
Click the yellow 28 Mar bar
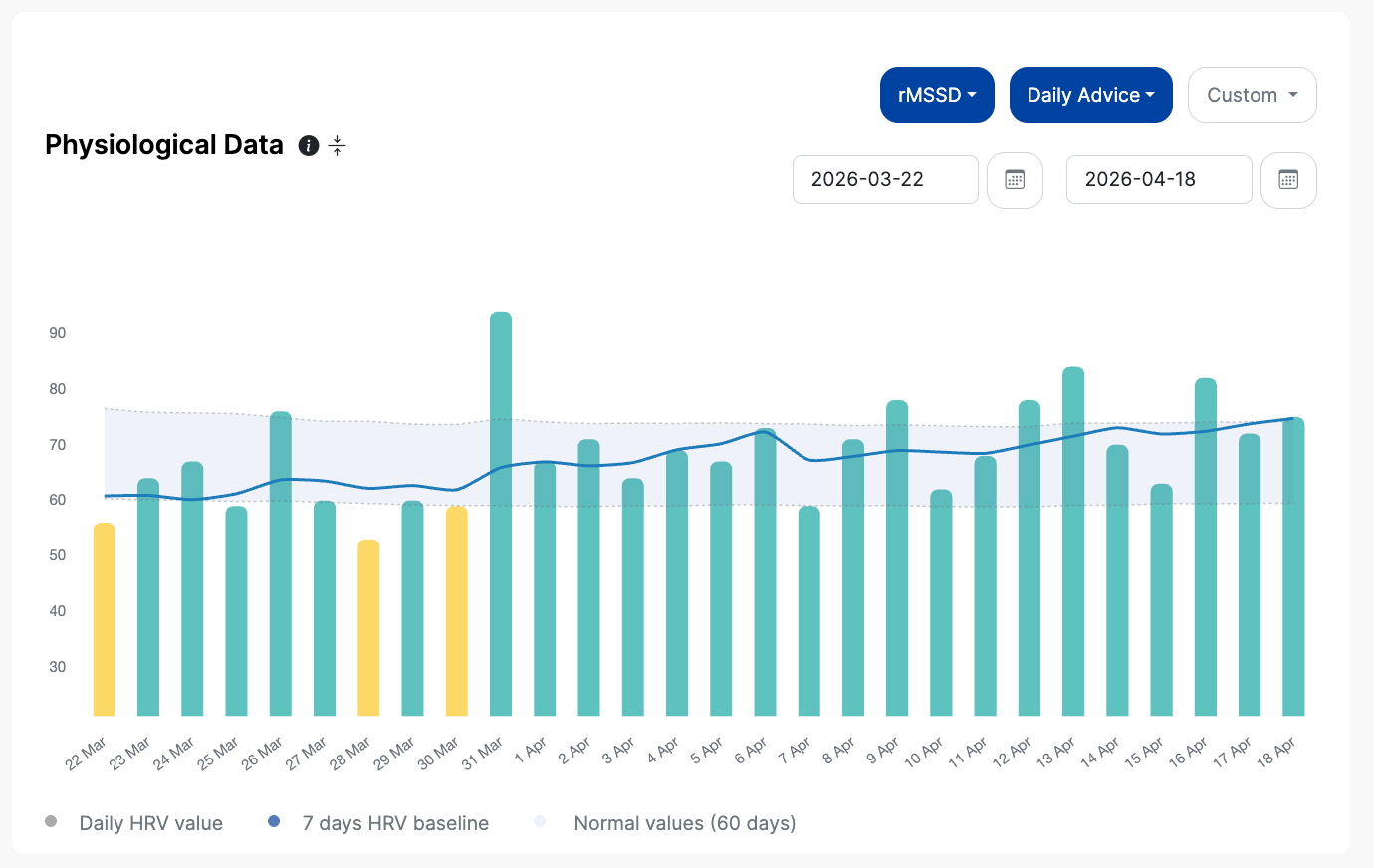click(368, 627)
